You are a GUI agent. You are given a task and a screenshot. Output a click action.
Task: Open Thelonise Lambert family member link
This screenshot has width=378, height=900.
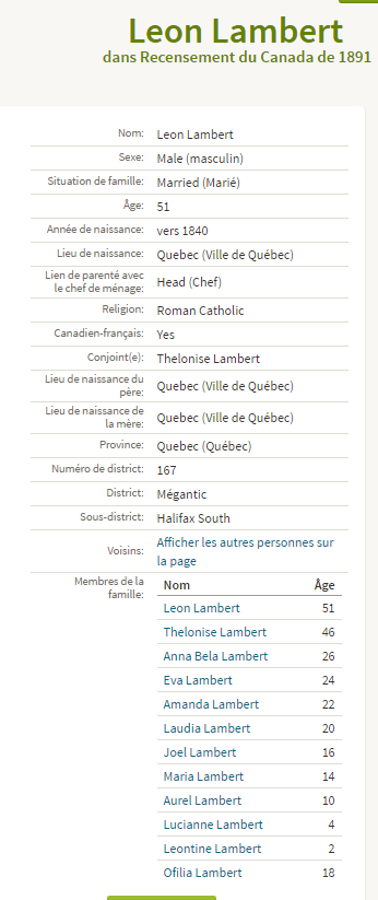tap(215, 632)
